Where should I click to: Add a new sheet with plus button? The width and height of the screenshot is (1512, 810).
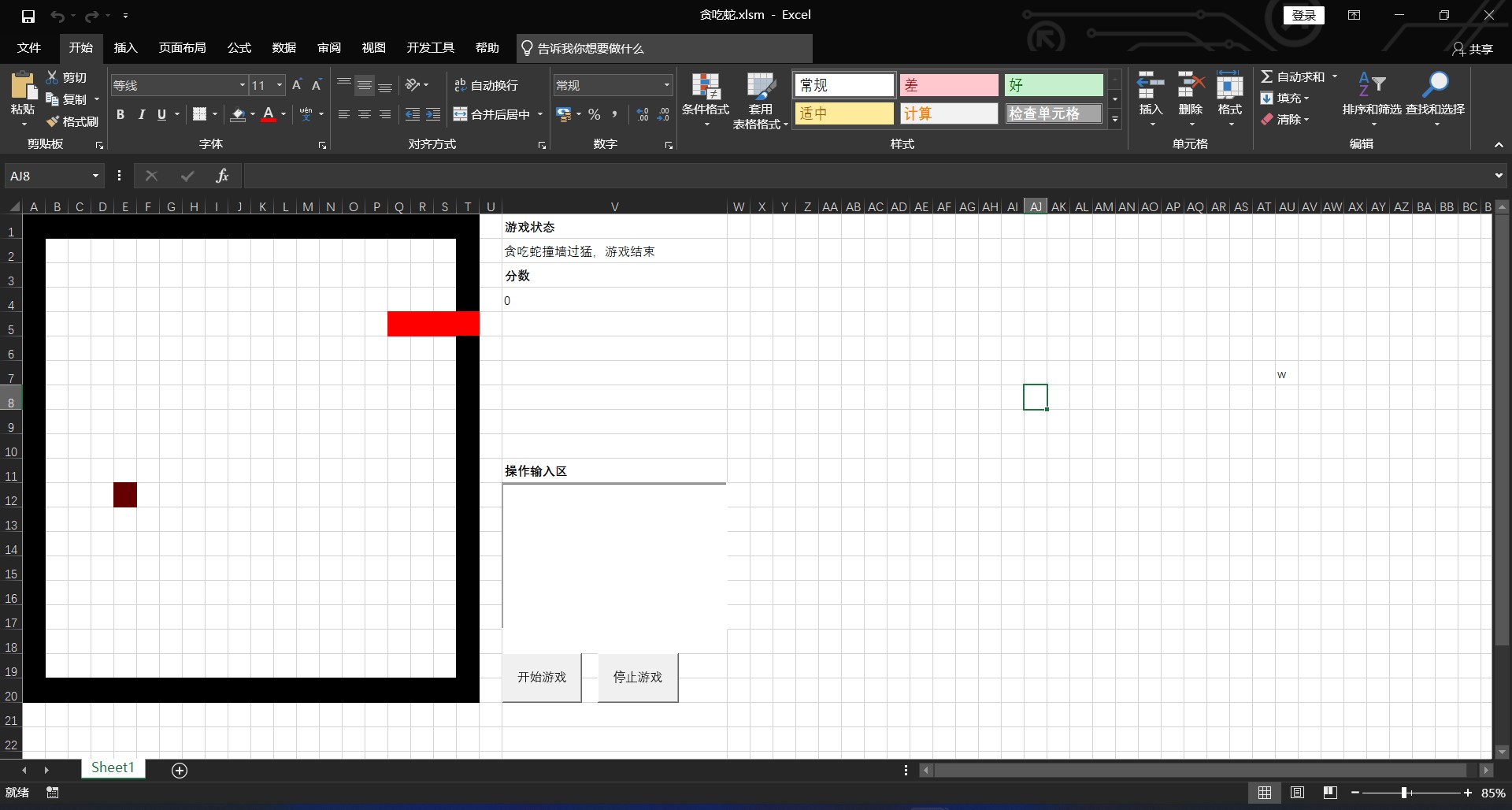[x=180, y=771]
